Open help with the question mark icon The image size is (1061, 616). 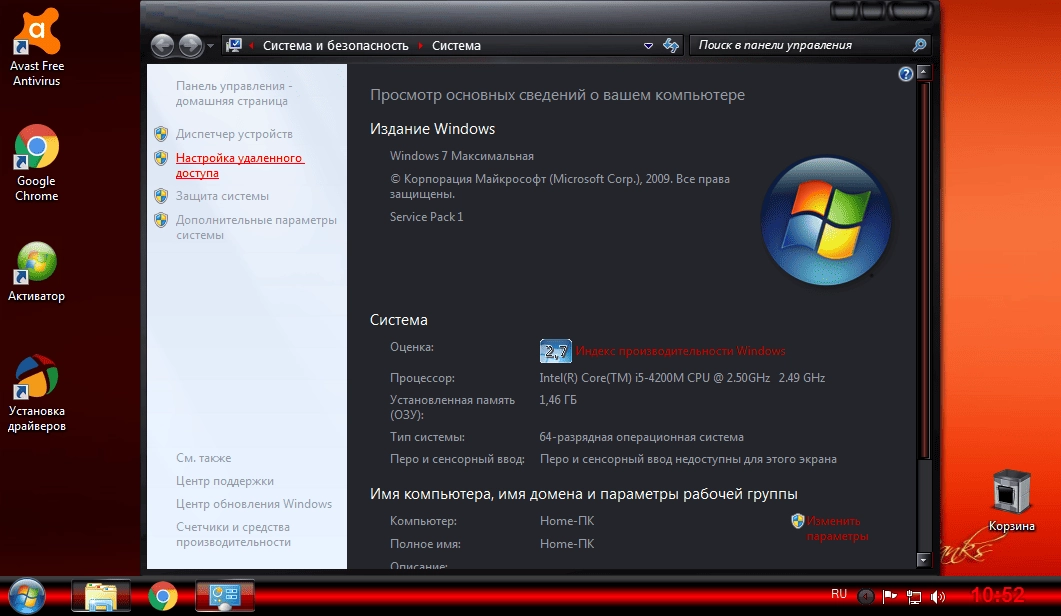(x=905, y=74)
